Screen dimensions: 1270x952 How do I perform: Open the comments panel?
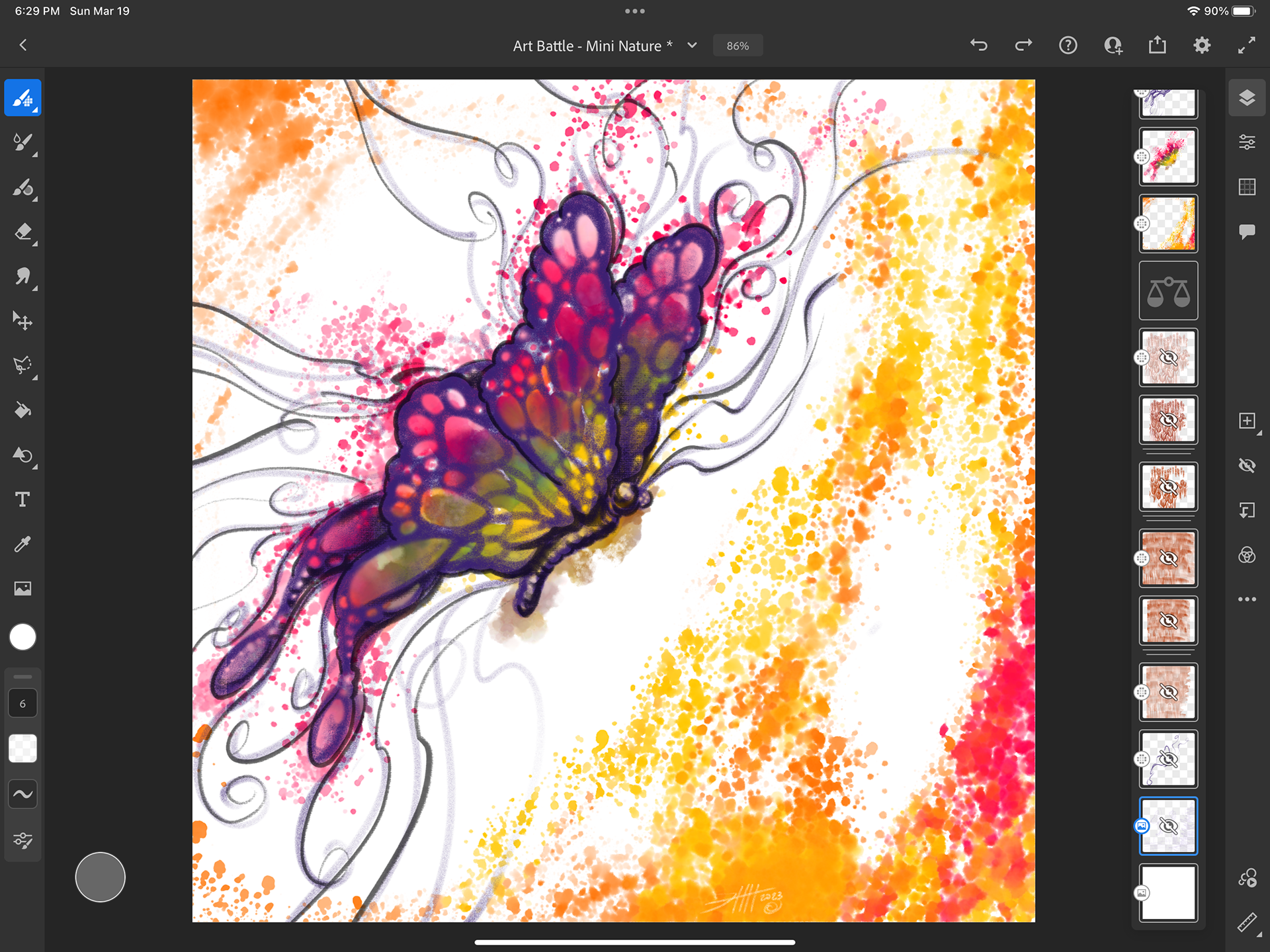[1247, 232]
